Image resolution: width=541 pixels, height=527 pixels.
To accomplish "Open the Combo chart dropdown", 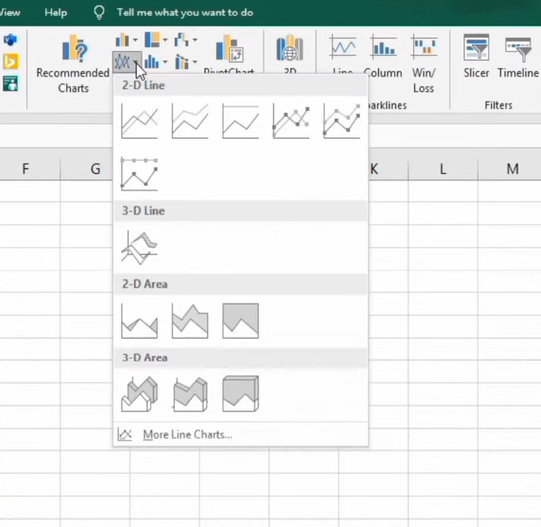I will (x=186, y=62).
